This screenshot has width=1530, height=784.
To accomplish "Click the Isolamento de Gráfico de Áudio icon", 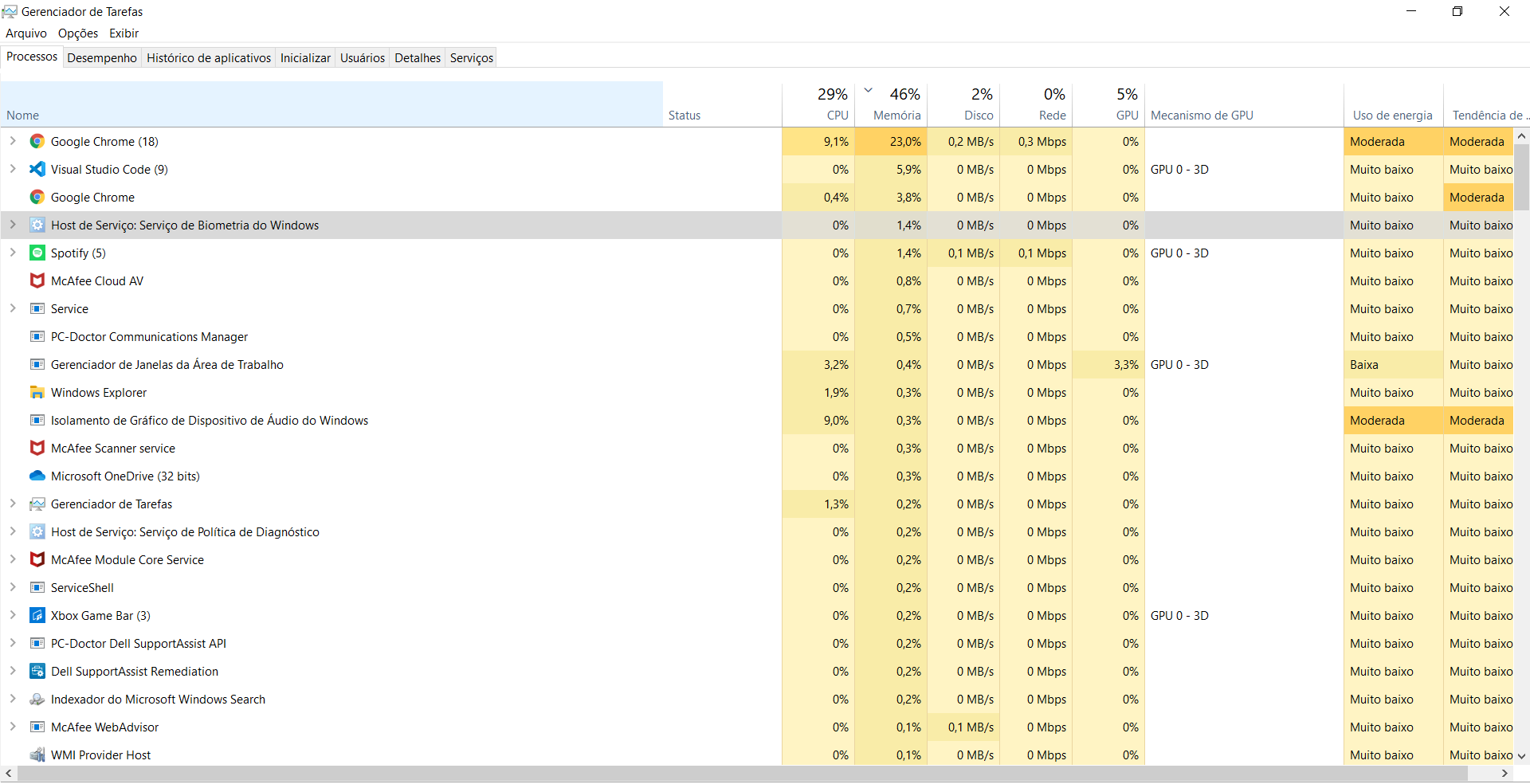I will click(37, 420).
